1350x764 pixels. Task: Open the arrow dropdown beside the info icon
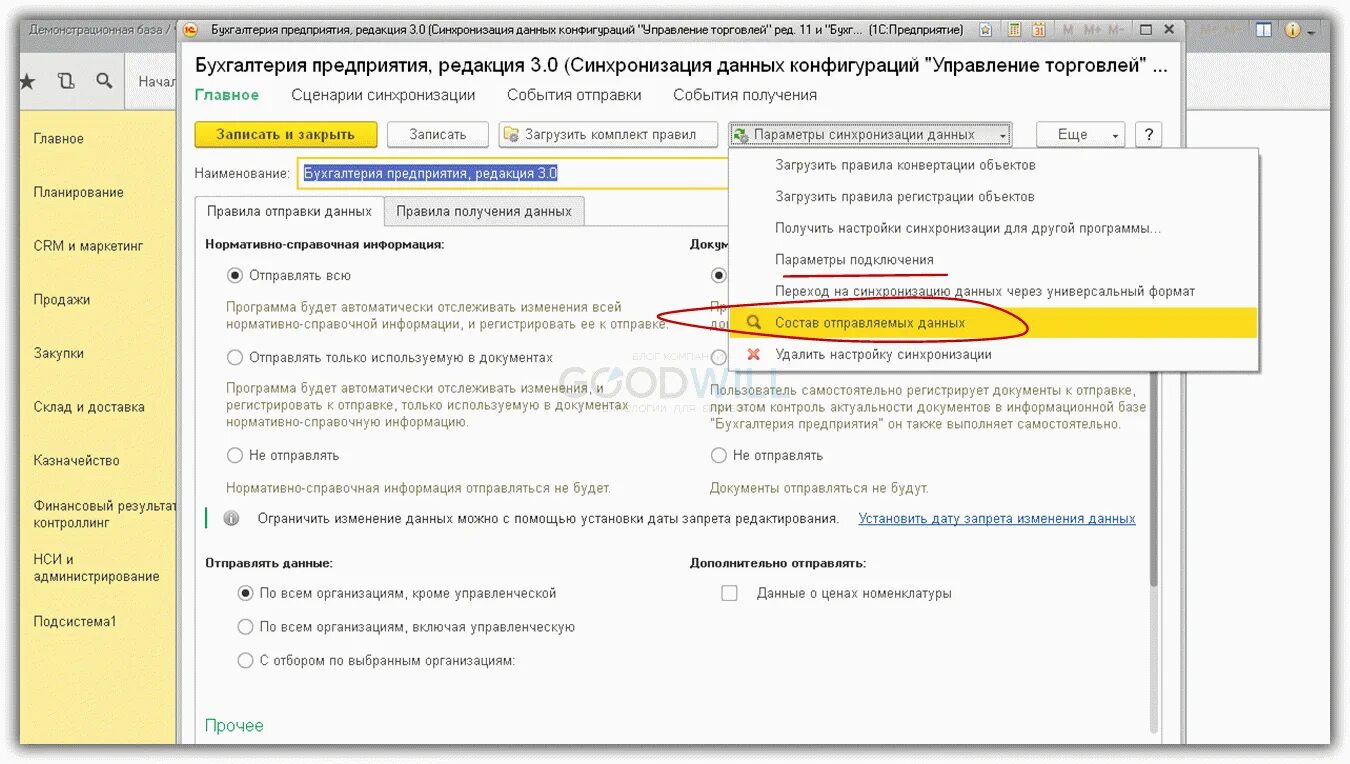click(1310, 31)
